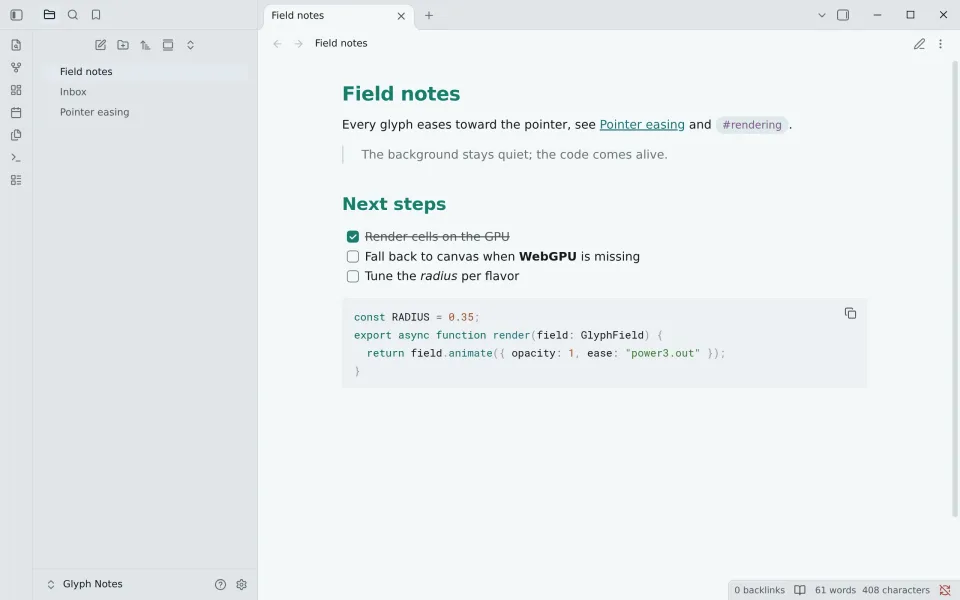Image resolution: width=960 pixels, height=600 pixels.
Task: Navigate back arrow
Action: click(277, 43)
